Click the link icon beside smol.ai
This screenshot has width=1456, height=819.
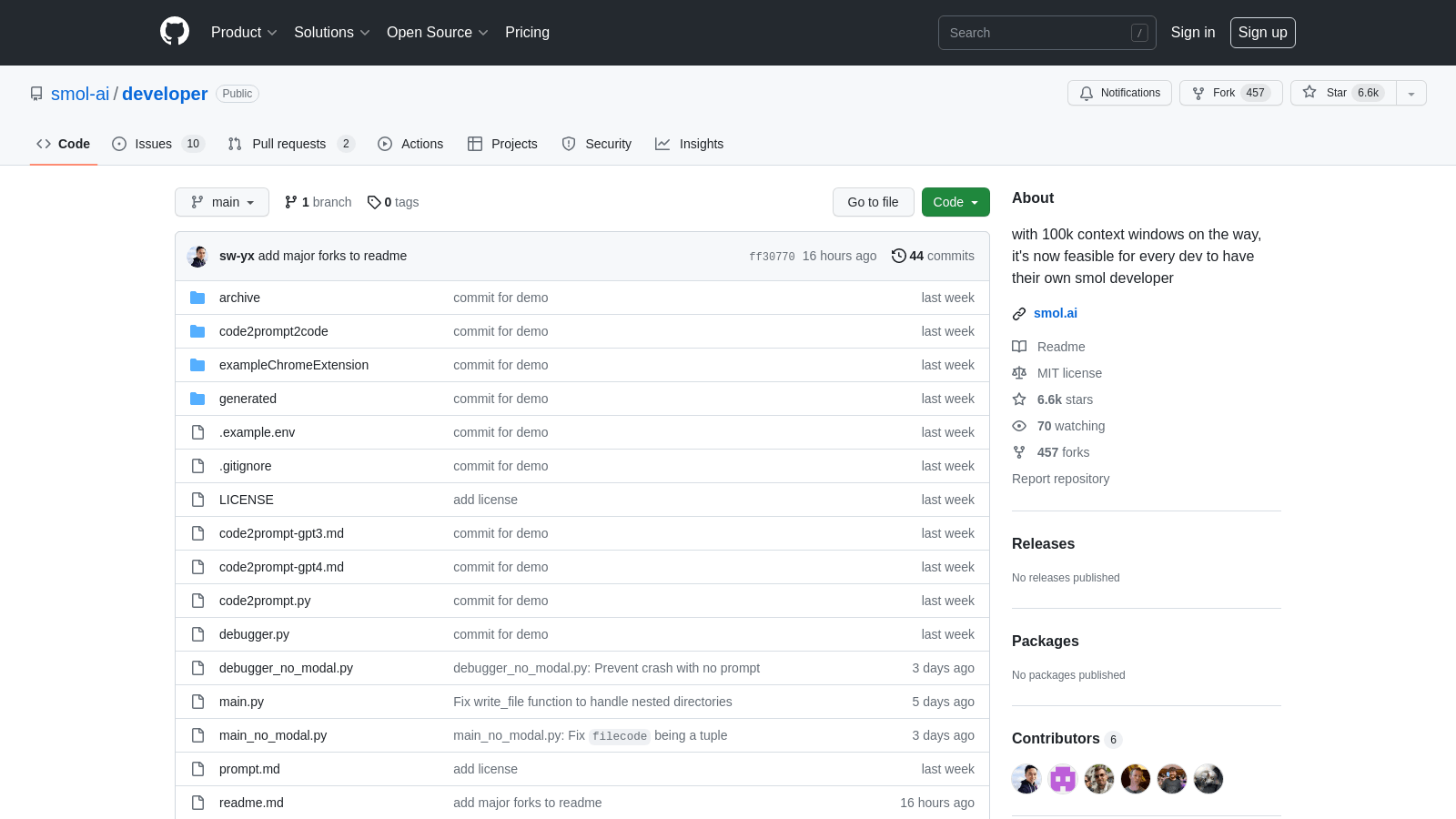click(x=1019, y=314)
